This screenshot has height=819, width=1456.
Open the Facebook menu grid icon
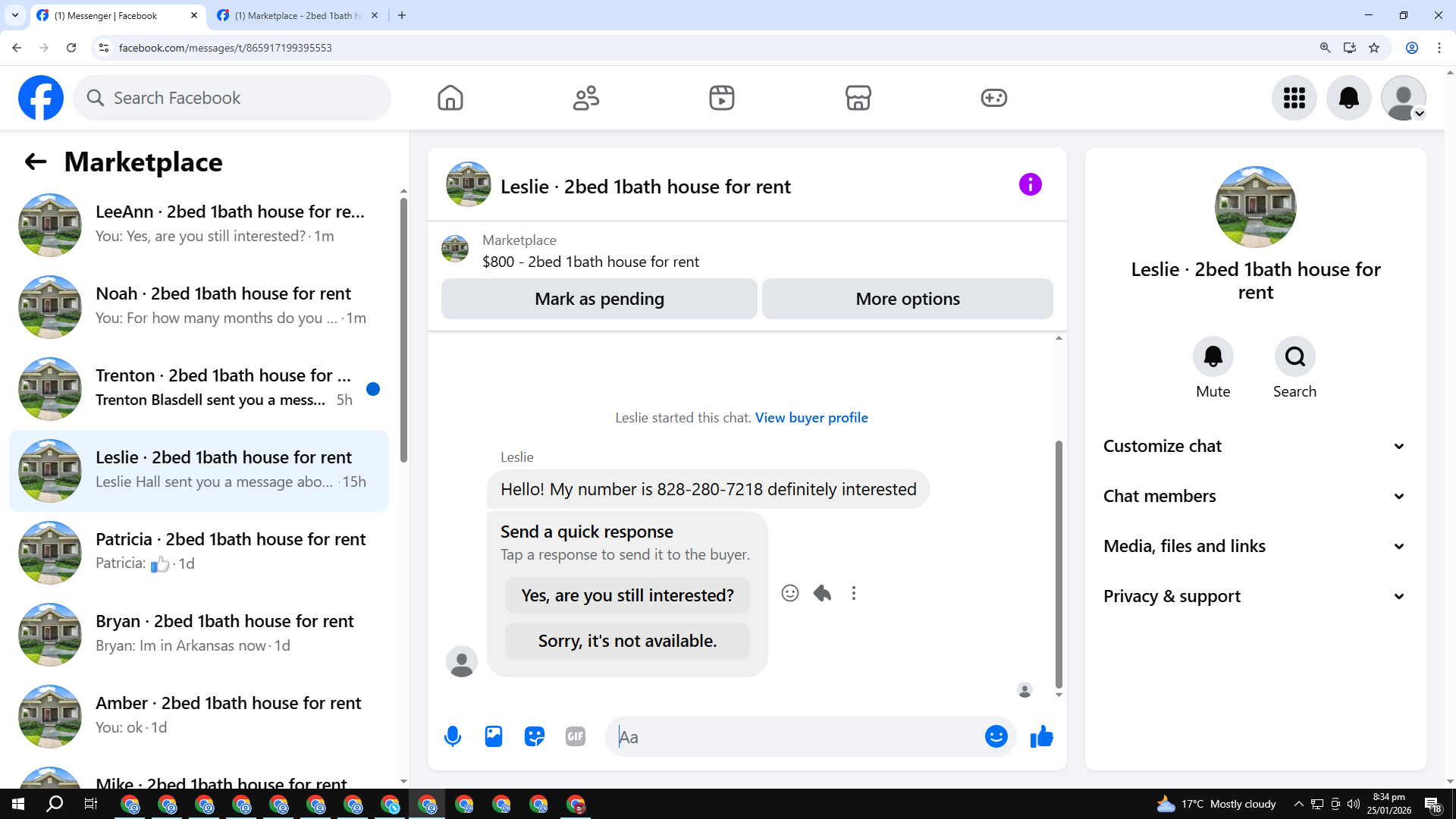pos(1294,98)
